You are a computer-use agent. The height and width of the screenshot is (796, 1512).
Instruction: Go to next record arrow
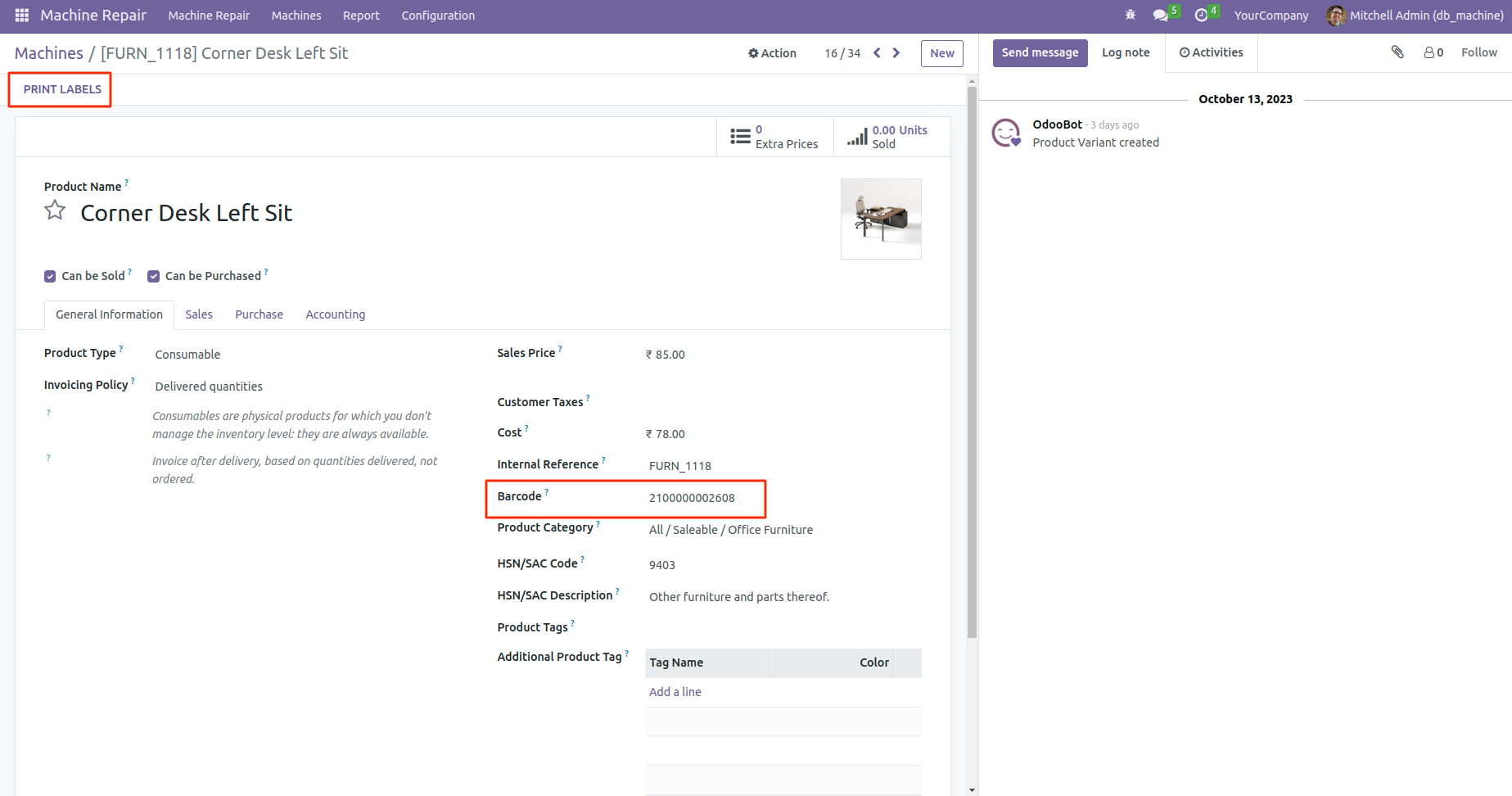point(896,53)
